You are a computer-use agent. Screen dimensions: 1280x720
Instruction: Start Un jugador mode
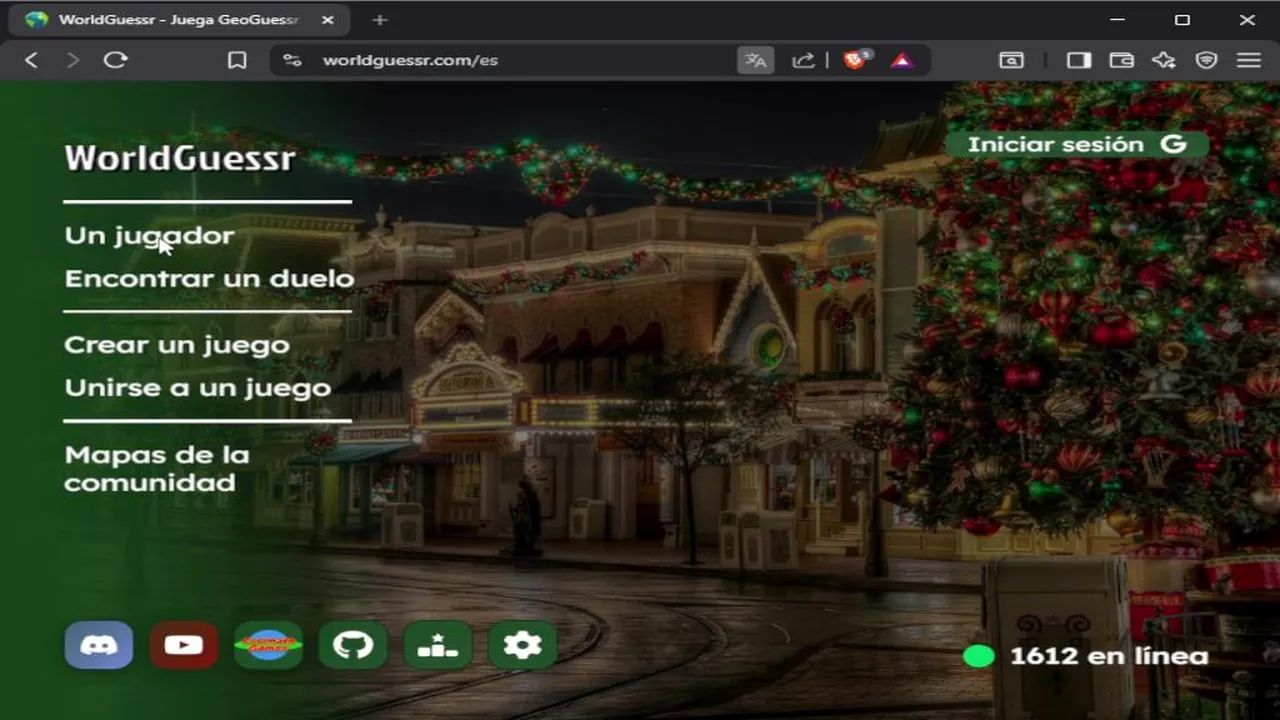[x=149, y=235]
